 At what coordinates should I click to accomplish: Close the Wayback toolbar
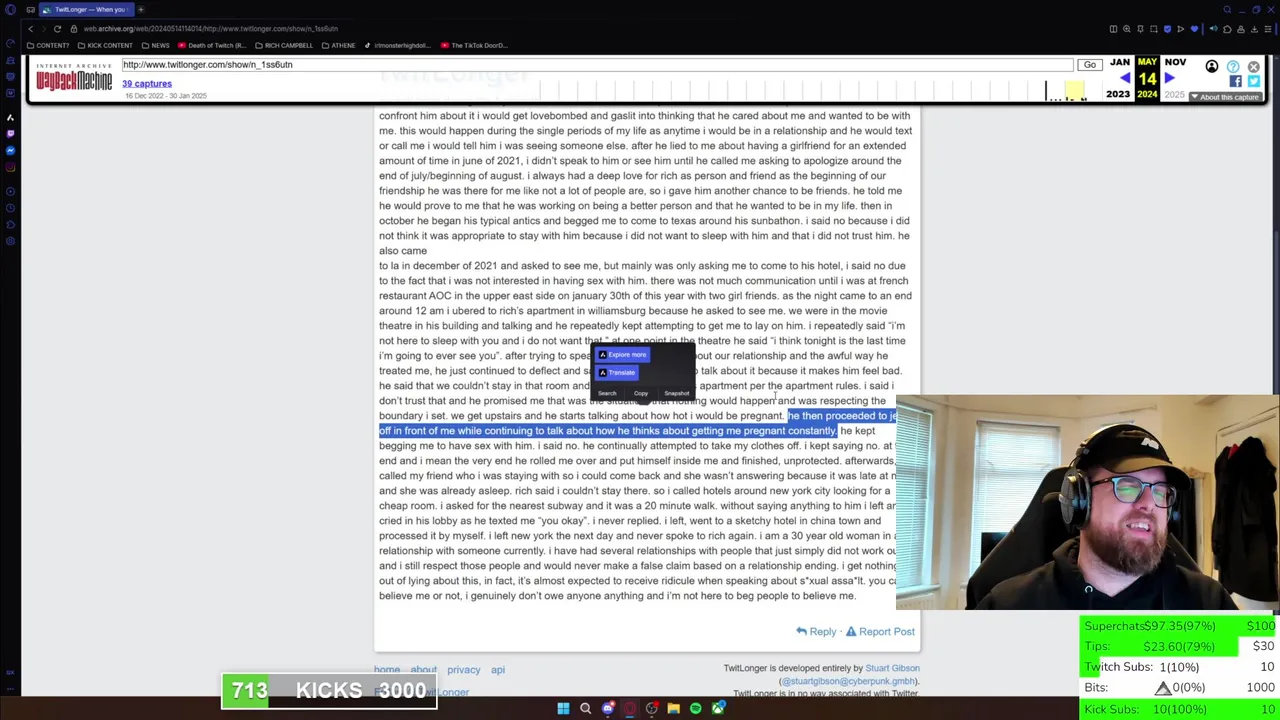[1254, 67]
